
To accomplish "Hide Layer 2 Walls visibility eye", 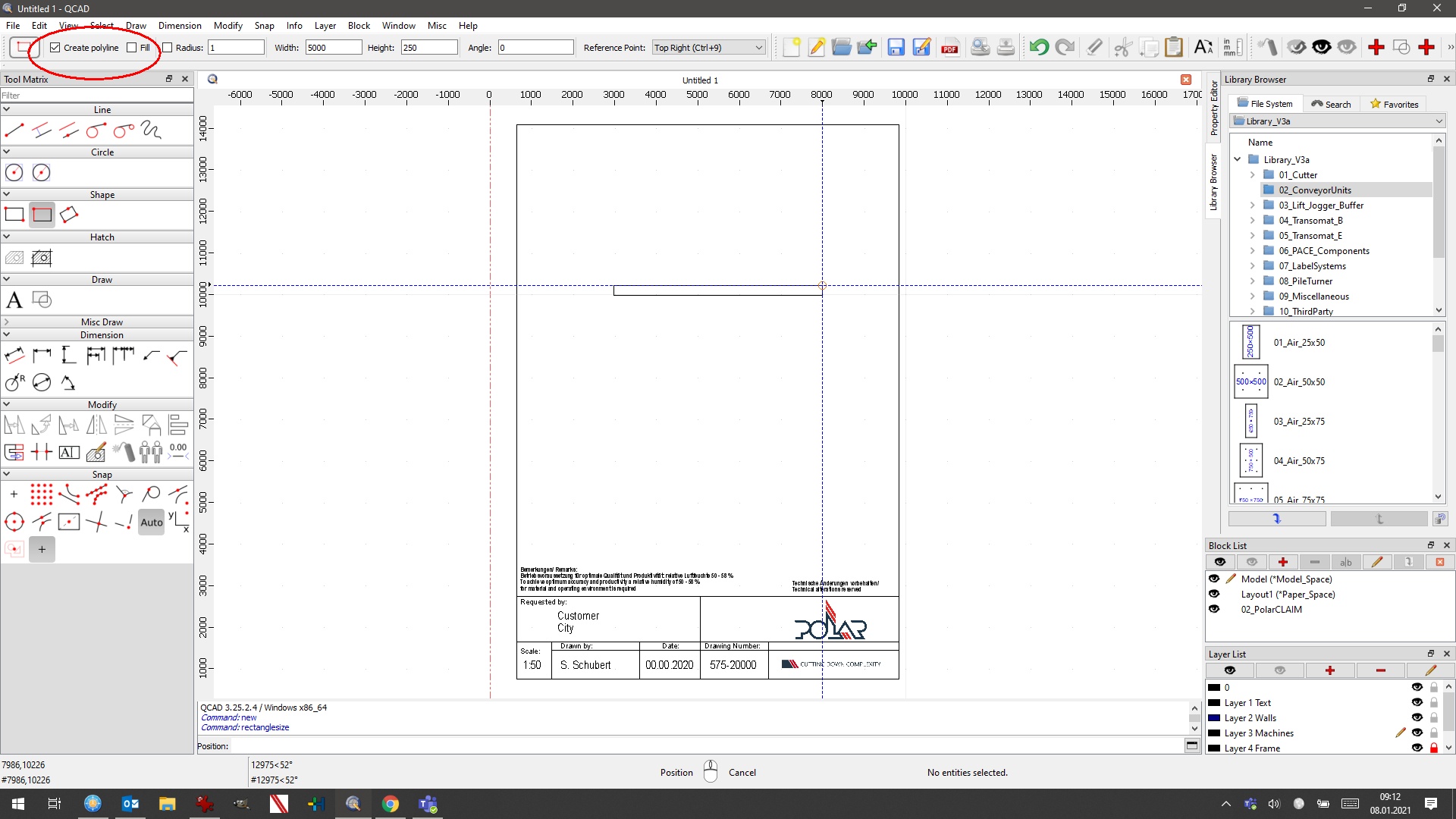I will [x=1417, y=717].
